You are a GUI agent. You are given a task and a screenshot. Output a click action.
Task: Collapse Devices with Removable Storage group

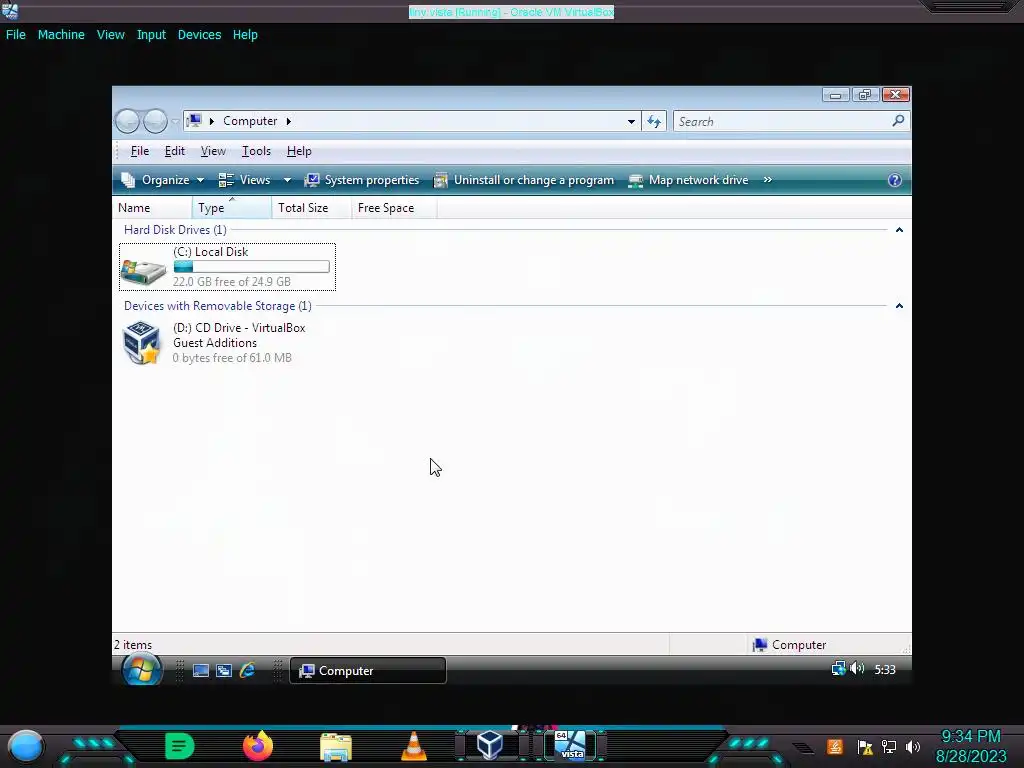(x=899, y=306)
